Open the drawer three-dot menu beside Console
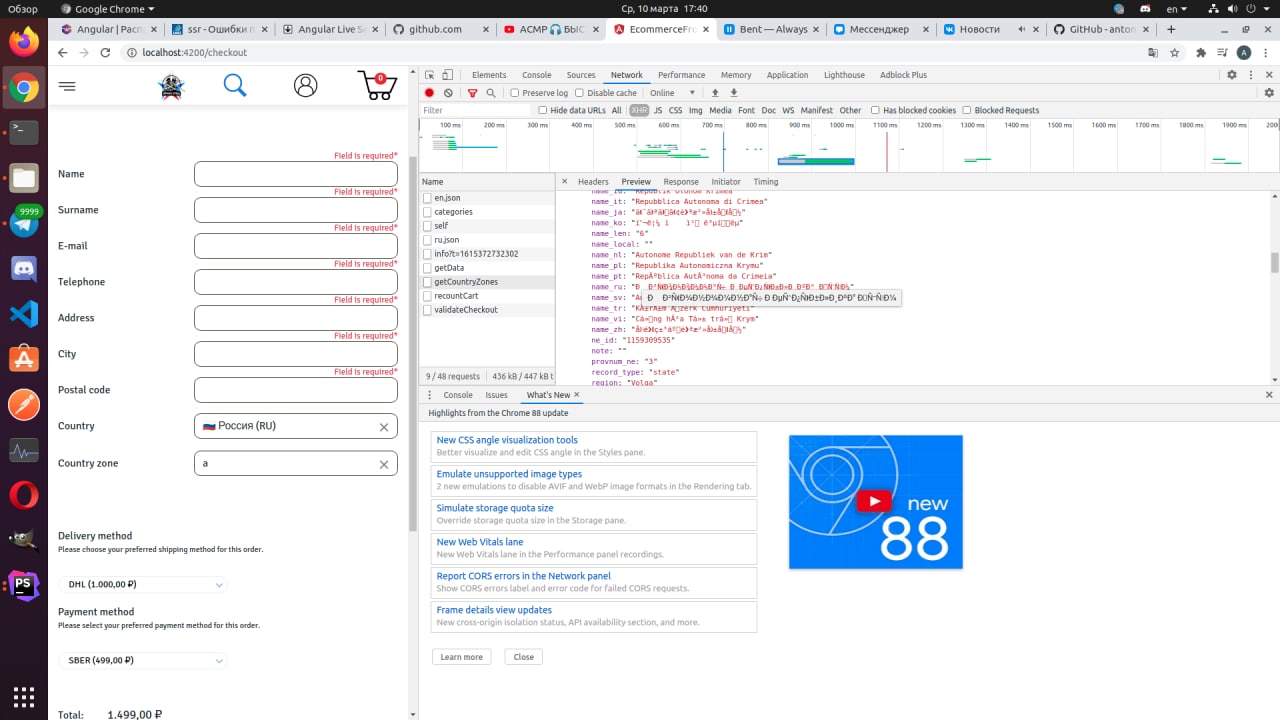Image resolution: width=1280 pixels, height=720 pixels. (431, 395)
